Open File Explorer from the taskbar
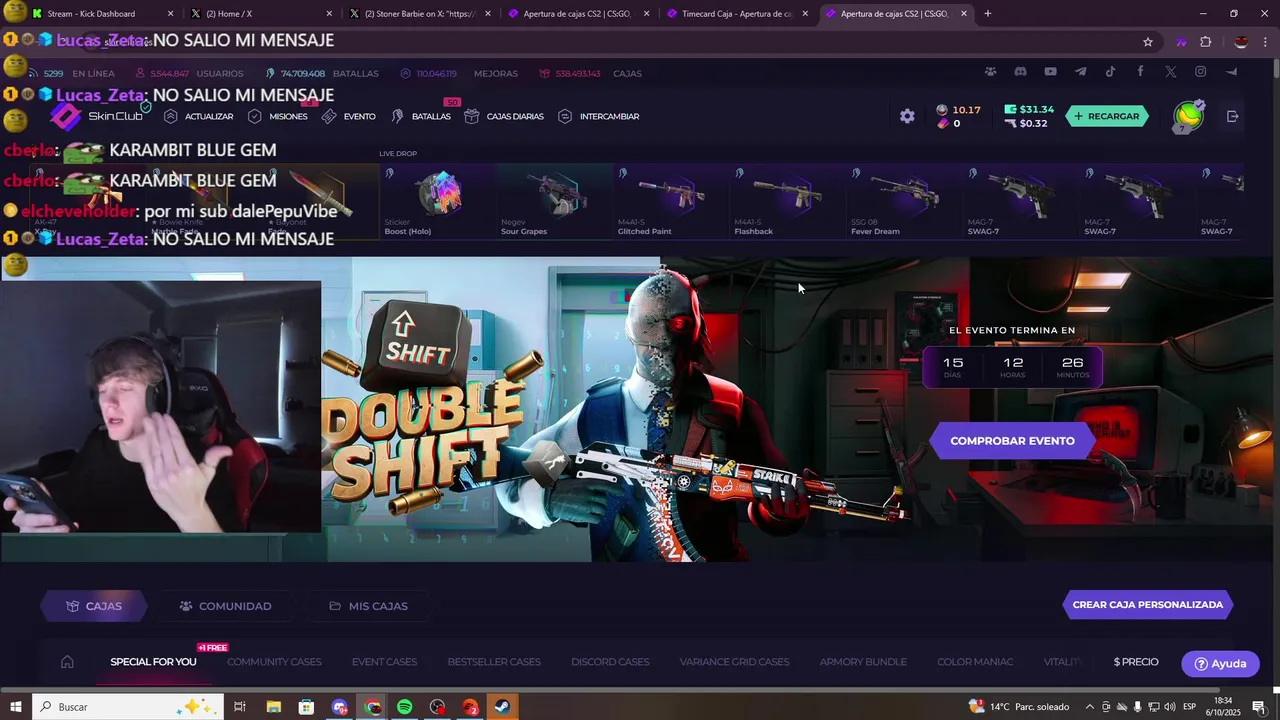1280x720 pixels. point(274,707)
